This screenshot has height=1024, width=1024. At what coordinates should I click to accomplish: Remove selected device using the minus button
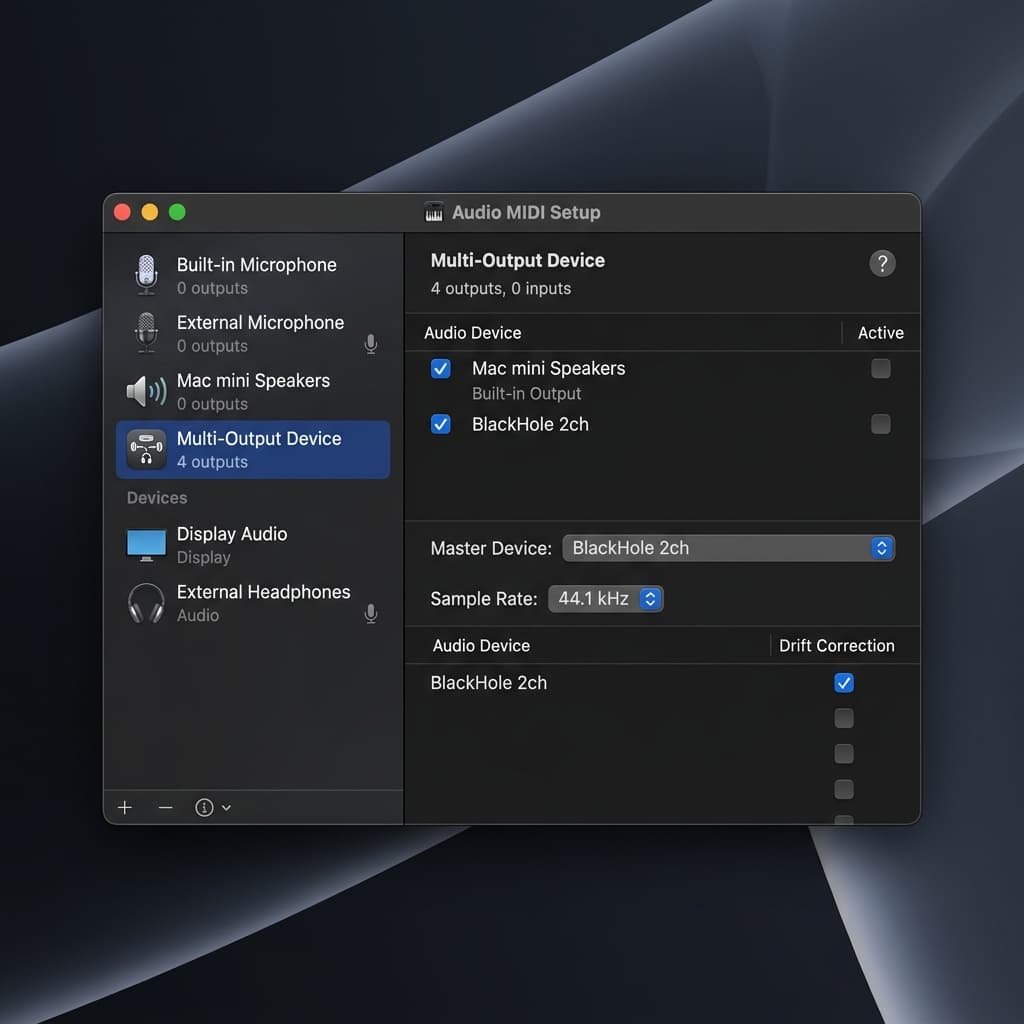click(164, 807)
